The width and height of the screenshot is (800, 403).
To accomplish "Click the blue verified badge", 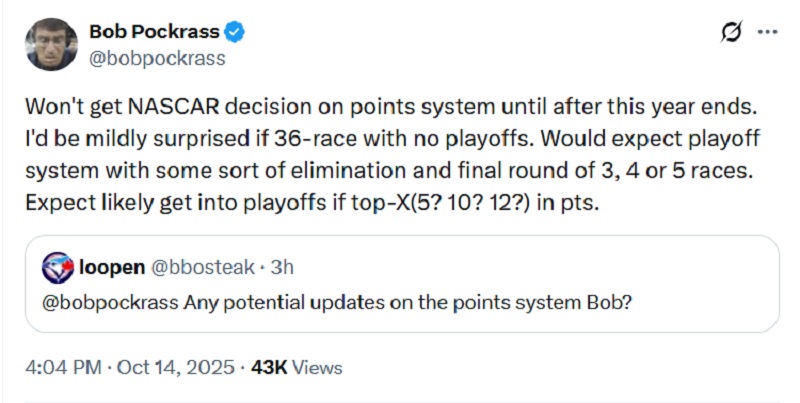I will coord(235,32).
